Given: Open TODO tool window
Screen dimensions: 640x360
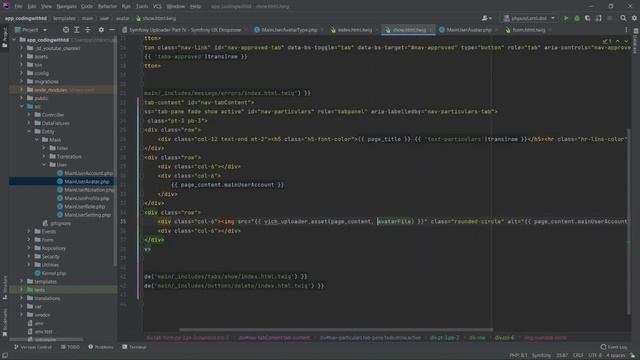Looking at the screenshot, I should 70,347.
